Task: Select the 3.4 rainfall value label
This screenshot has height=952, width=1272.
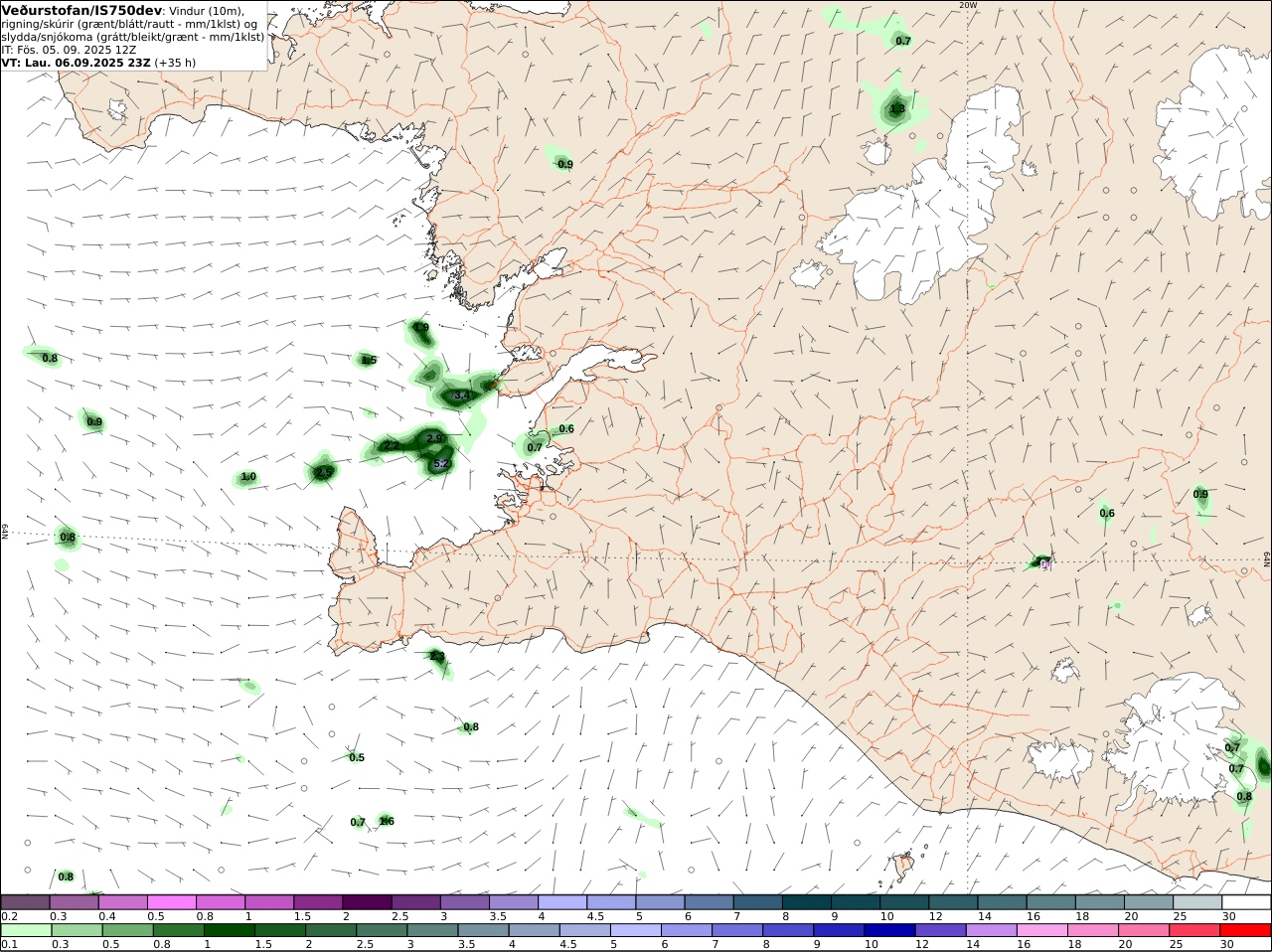Action: 461,396
